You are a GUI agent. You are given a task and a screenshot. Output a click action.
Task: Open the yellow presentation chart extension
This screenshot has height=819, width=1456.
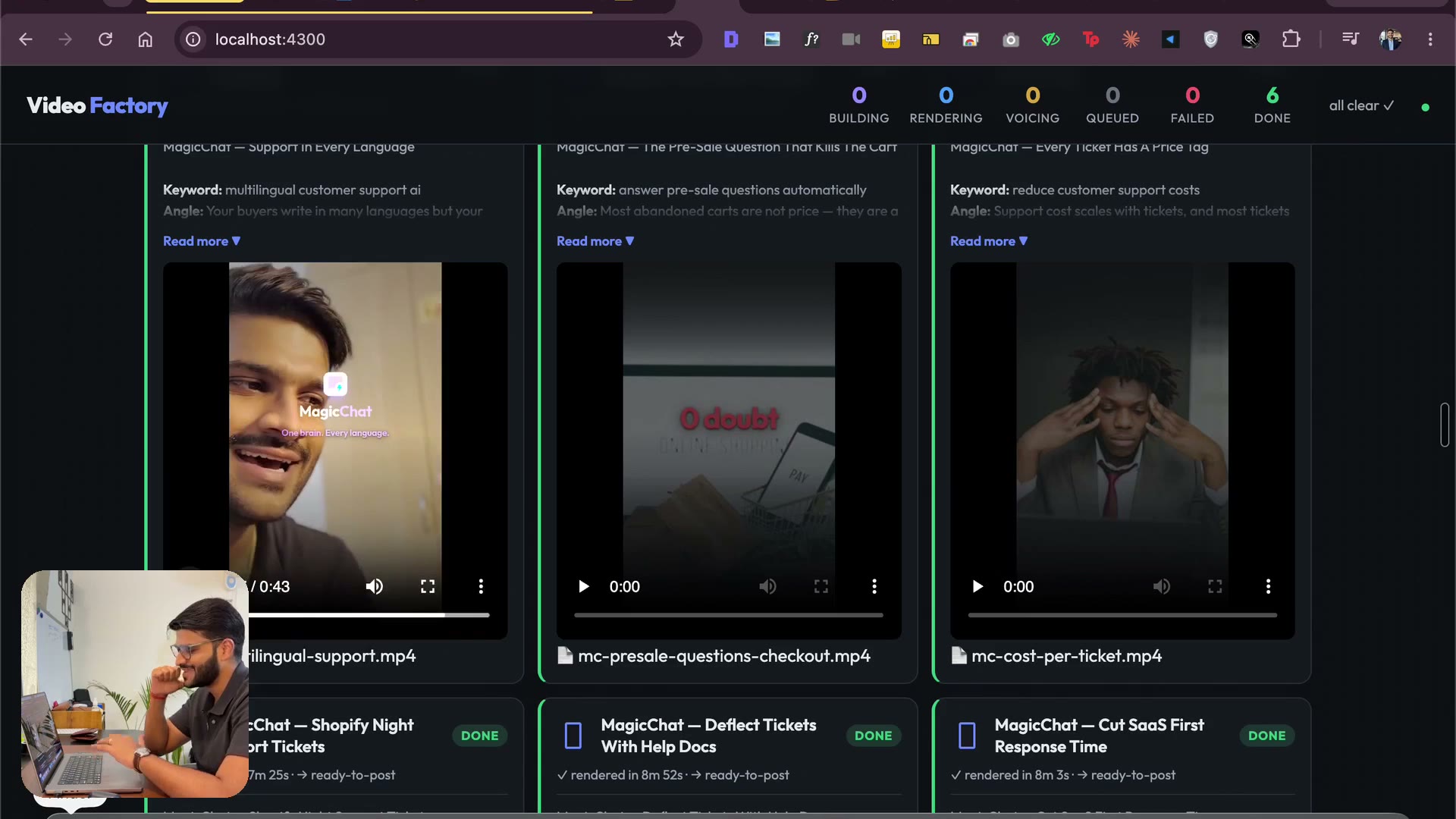coord(891,39)
